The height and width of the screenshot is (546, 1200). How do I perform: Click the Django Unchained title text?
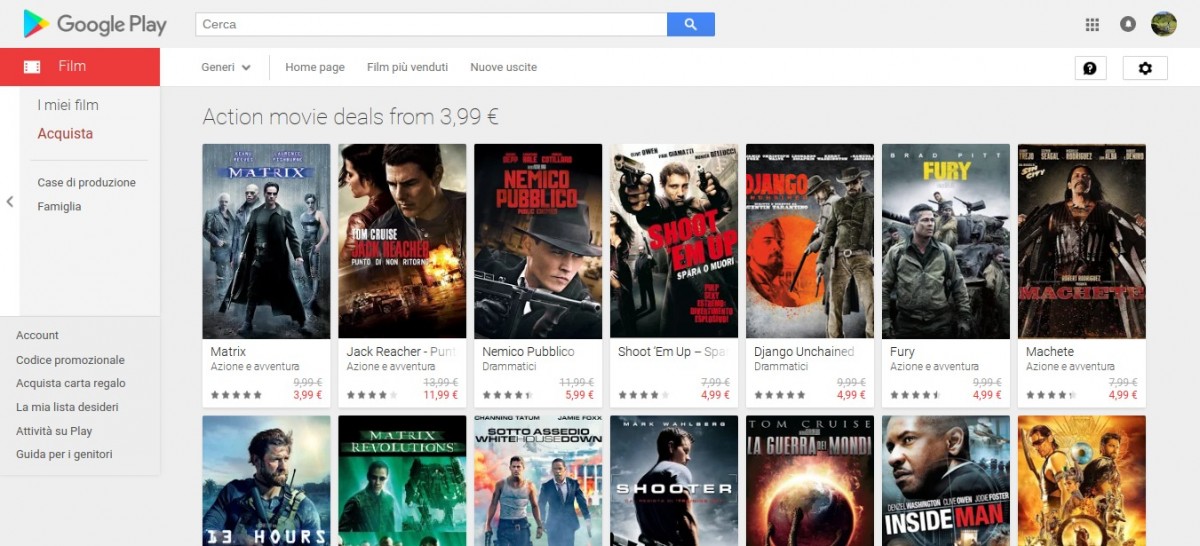804,352
